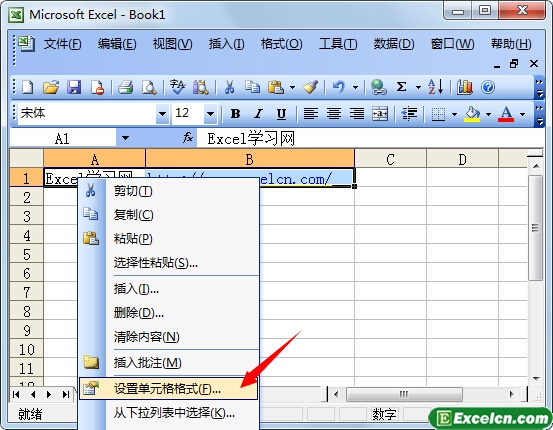Choose 复制(C) in context menu
The width and height of the screenshot is (553, 430).
click(169, 214)
